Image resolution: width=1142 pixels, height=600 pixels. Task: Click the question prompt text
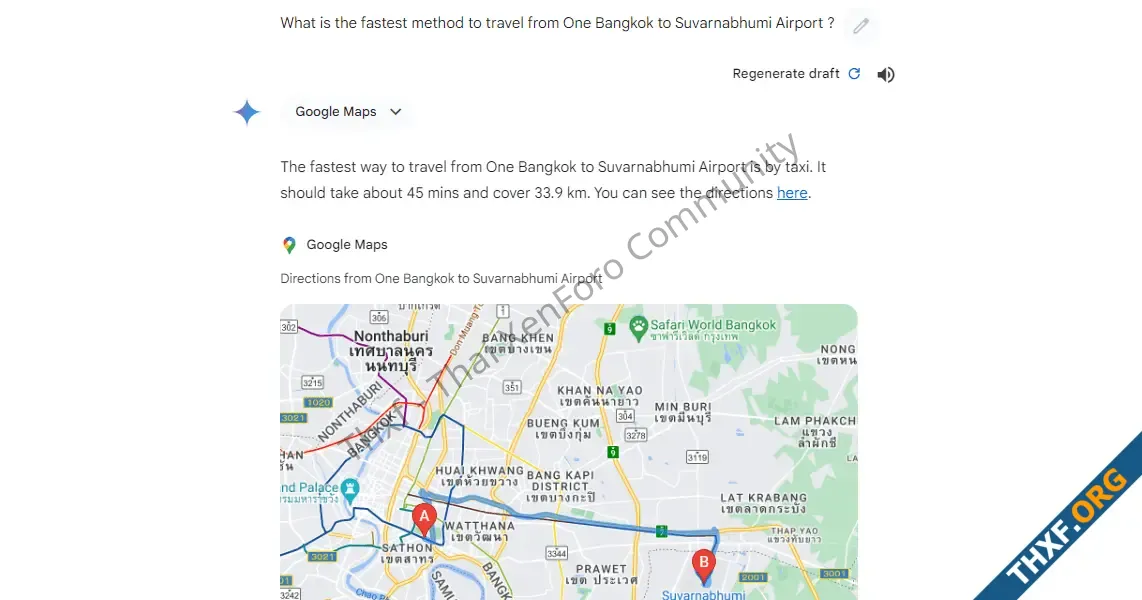pos(557,23)
